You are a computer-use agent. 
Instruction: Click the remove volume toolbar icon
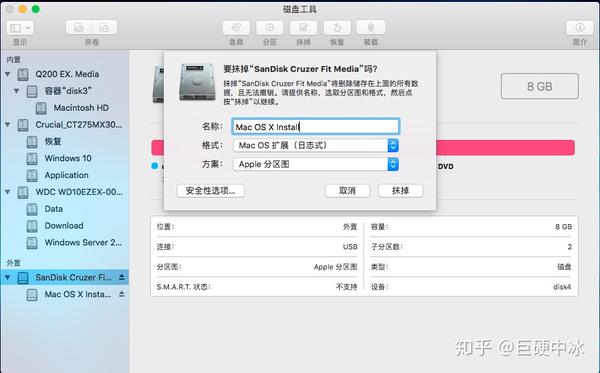[x=104, y=28]
